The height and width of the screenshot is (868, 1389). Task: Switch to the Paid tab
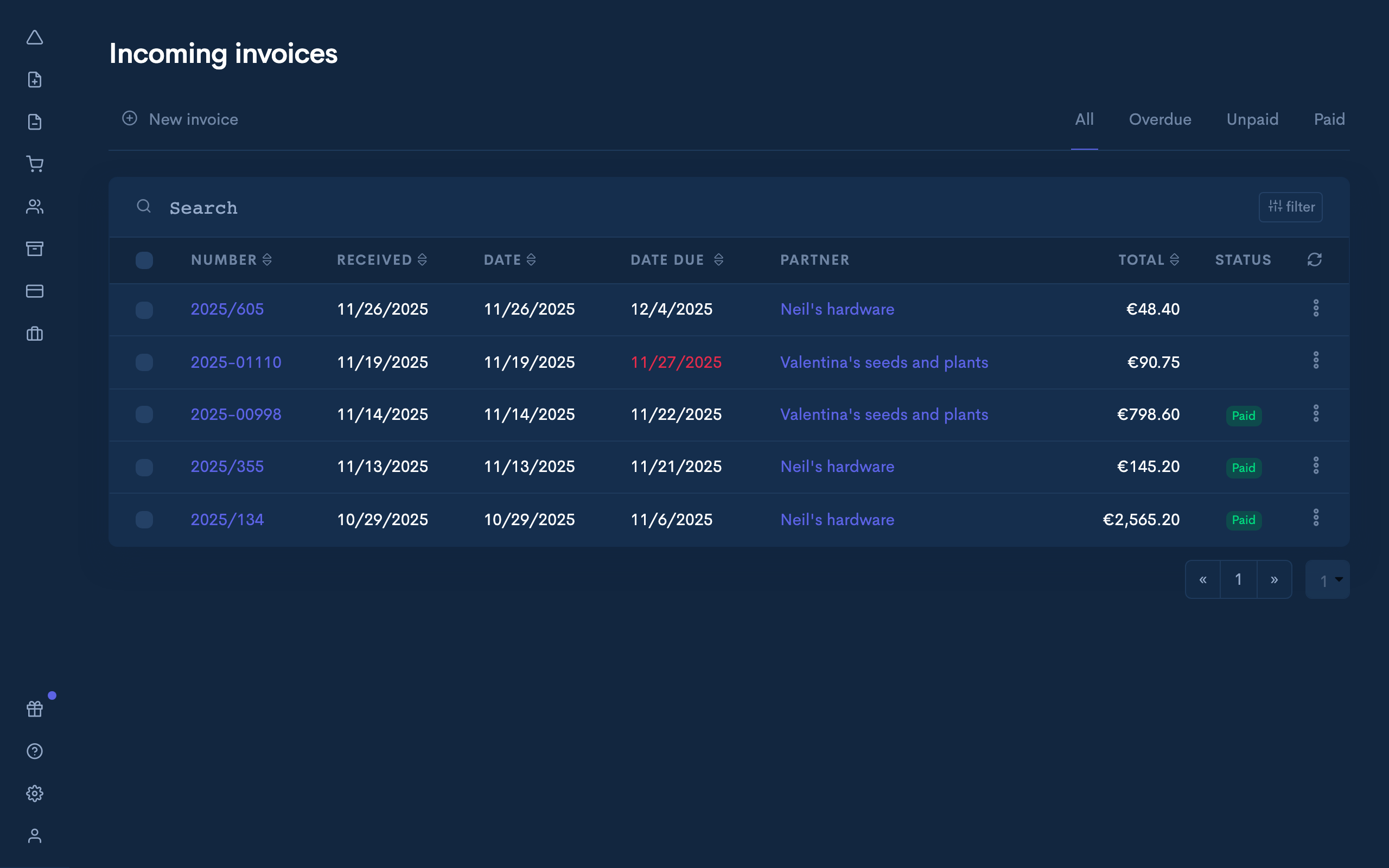click(x=1329, y=119)
